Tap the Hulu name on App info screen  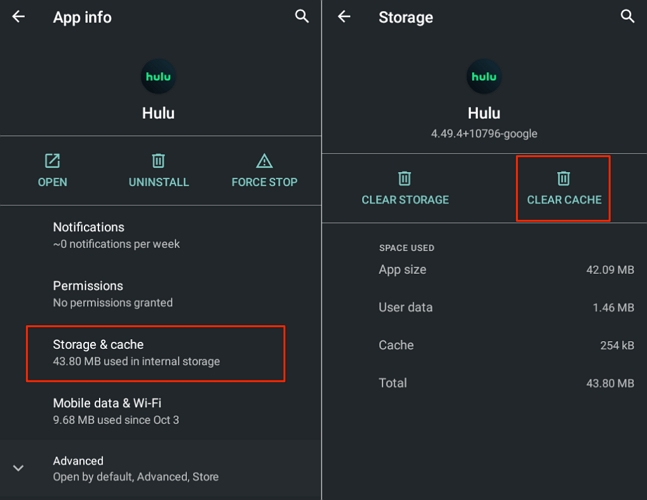(x=158, y=113)
